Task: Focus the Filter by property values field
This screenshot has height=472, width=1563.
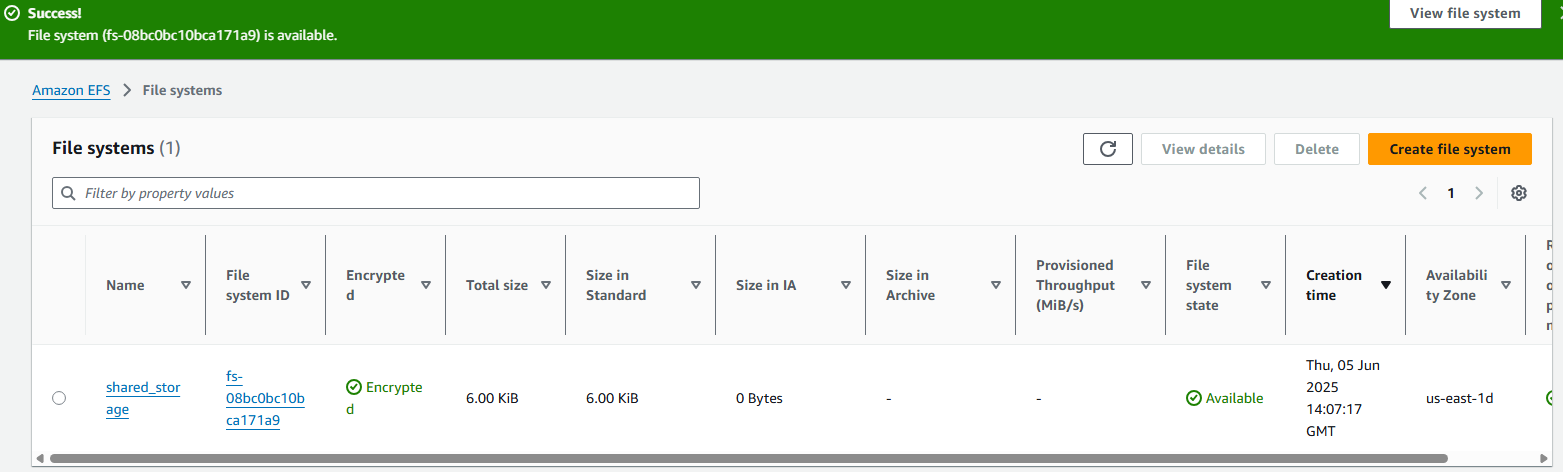Action: point(376,193)
